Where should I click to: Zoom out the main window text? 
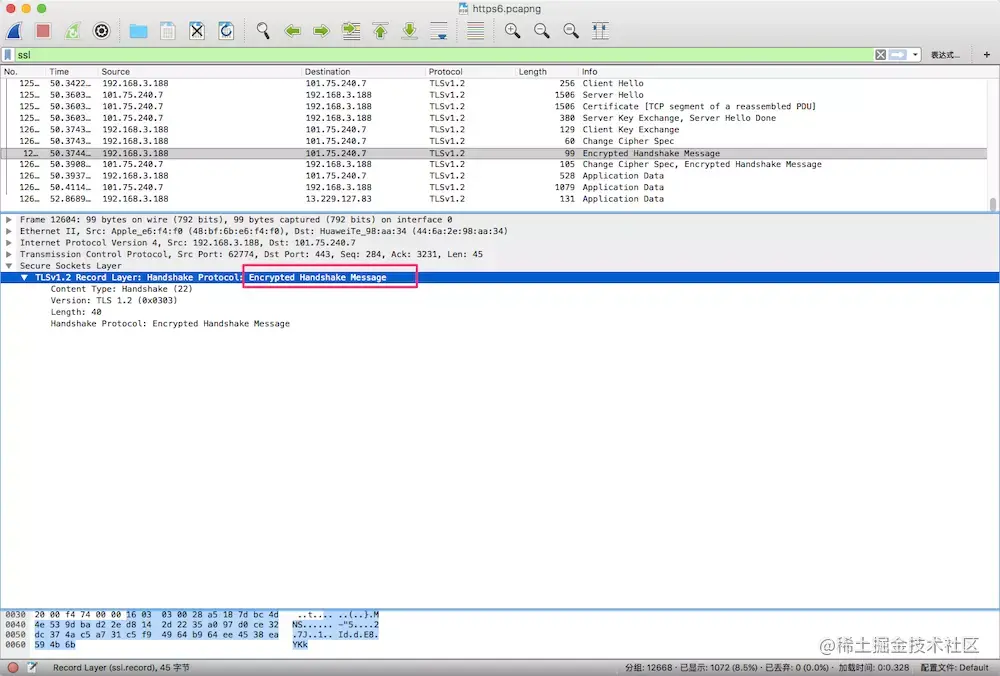coord(541,31)
